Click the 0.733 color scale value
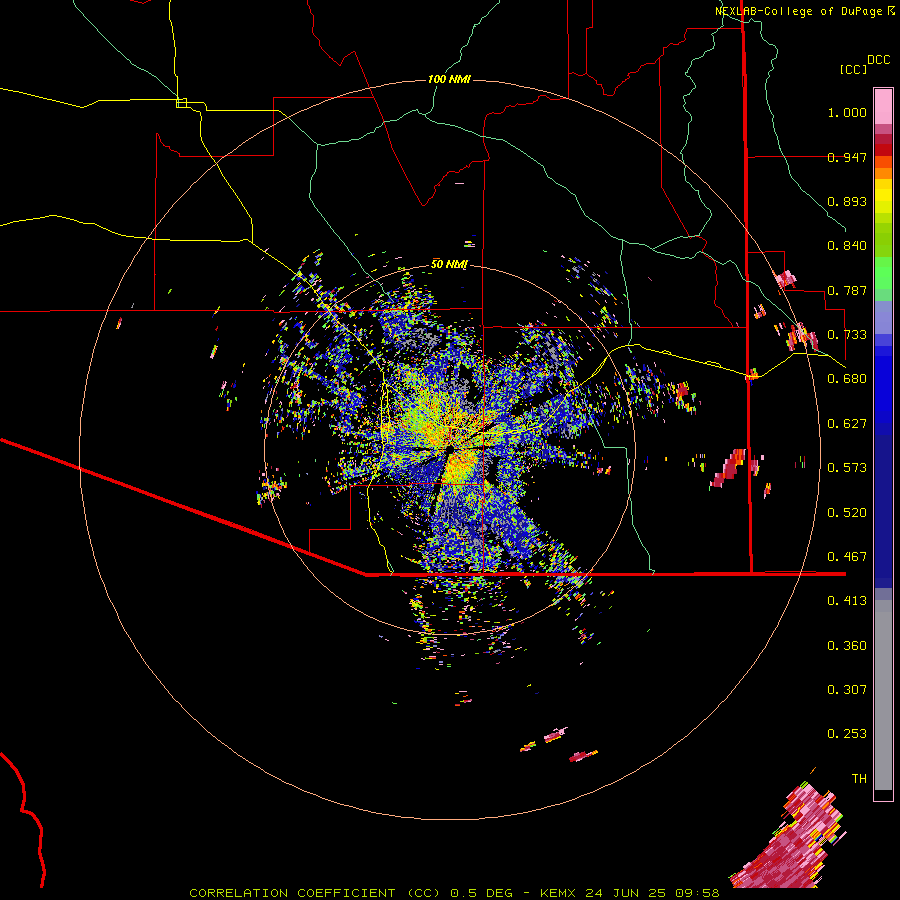Screen dimensions: 900x900 [847, 335]
